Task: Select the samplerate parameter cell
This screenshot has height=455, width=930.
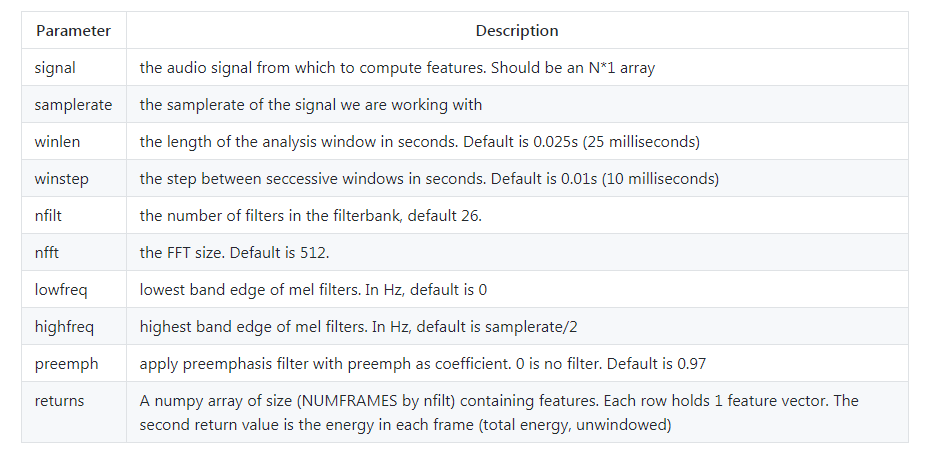Action: 74,104
